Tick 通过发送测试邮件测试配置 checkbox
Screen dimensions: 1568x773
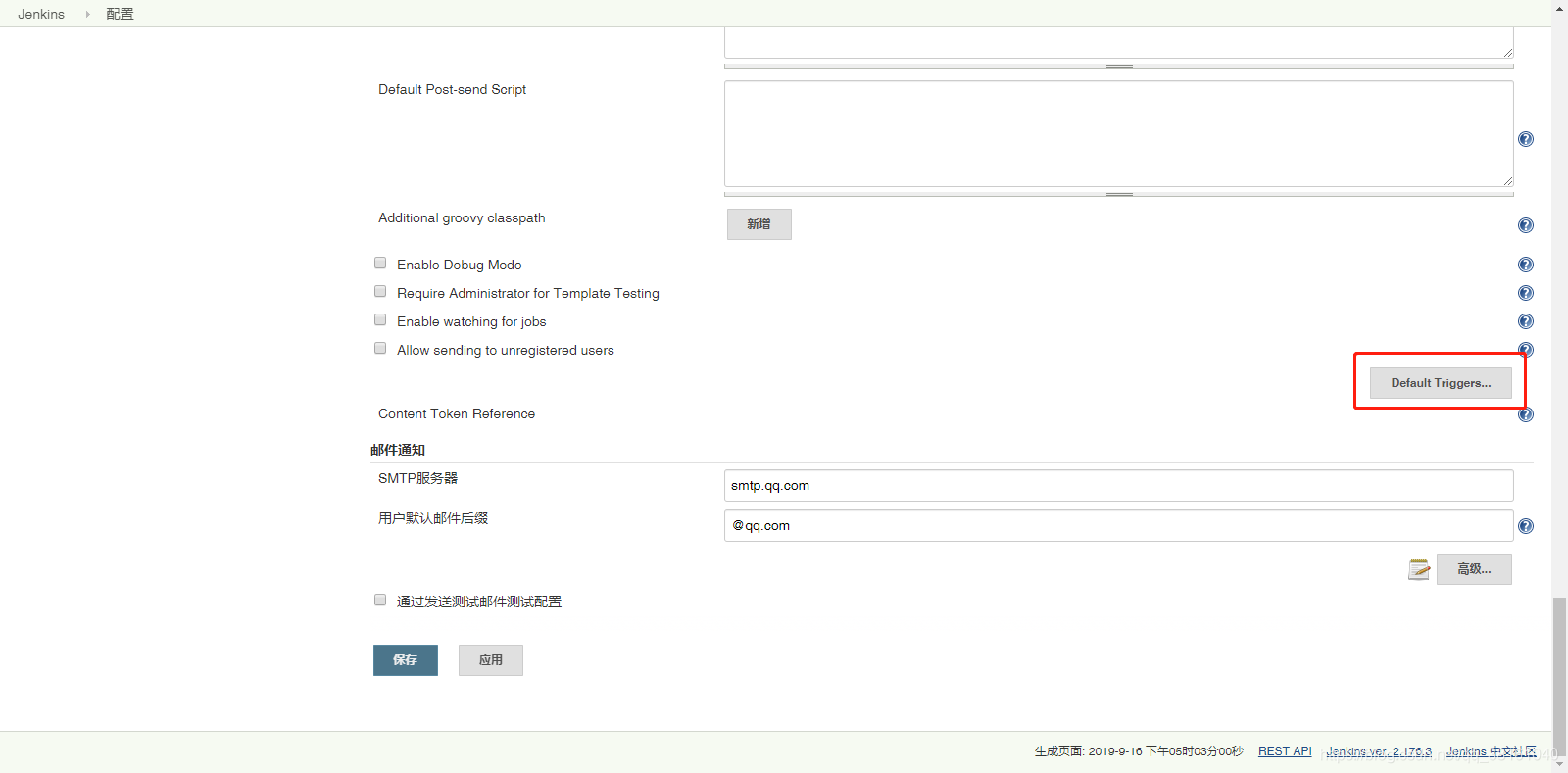pos(380,600)
